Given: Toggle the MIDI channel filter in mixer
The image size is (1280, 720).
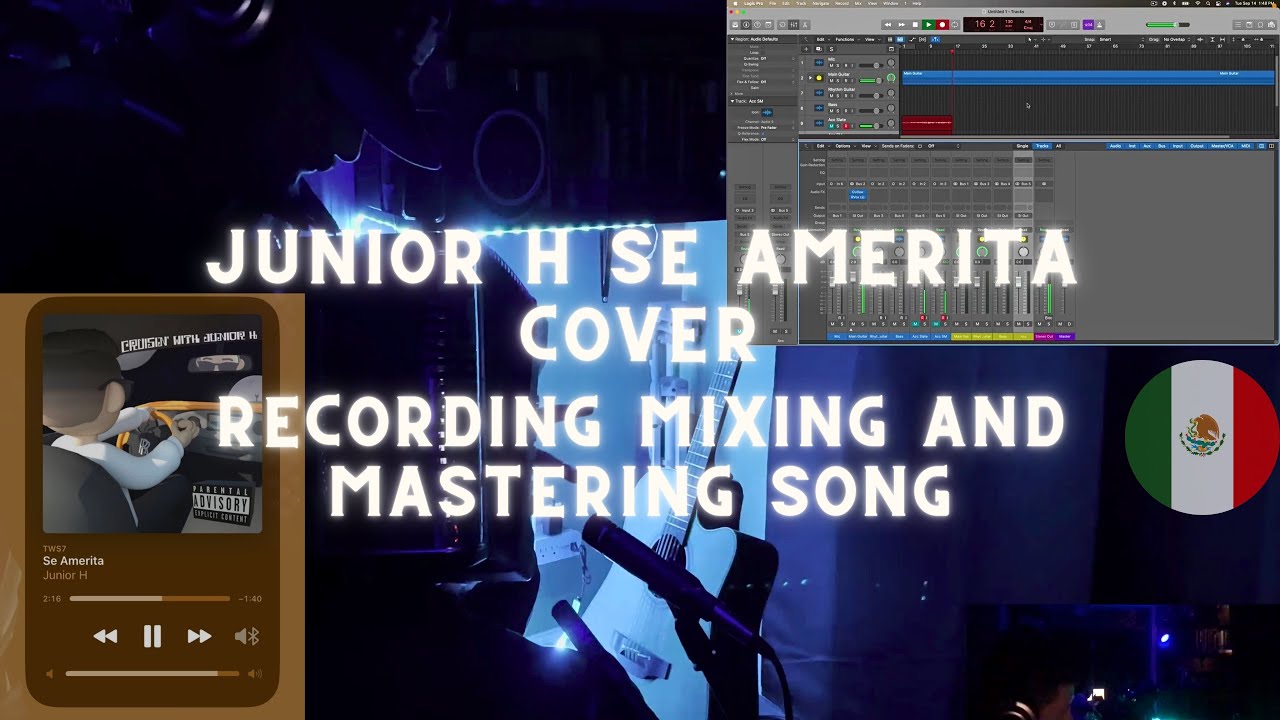Looking at the screenshot, I should coord(1245,146).
